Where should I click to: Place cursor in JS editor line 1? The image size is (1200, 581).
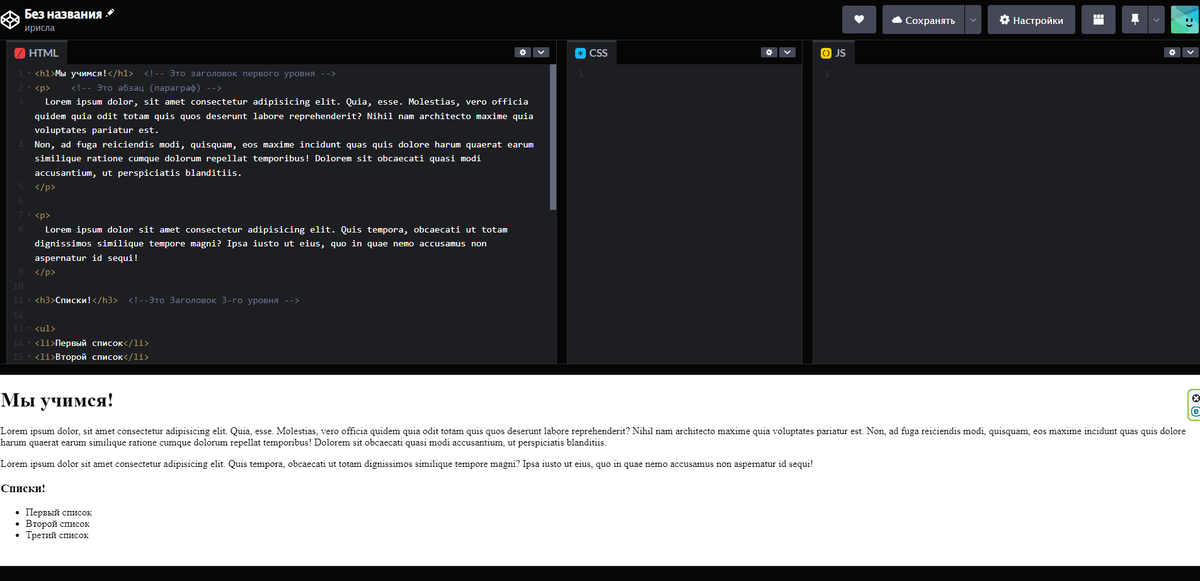(1015, 73)
